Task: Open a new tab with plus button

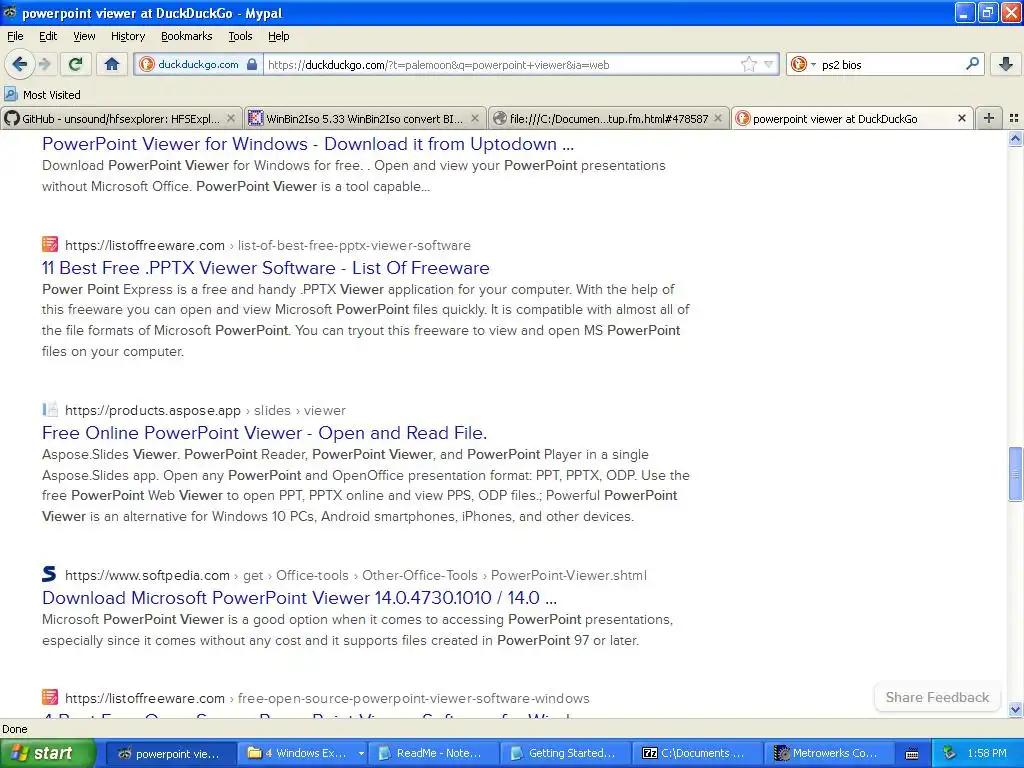Action: 989,118
